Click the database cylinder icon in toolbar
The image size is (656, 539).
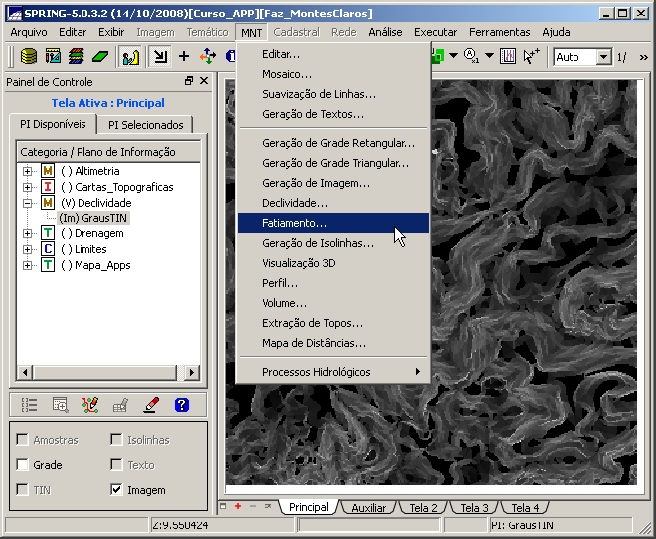tap(28, 57)
